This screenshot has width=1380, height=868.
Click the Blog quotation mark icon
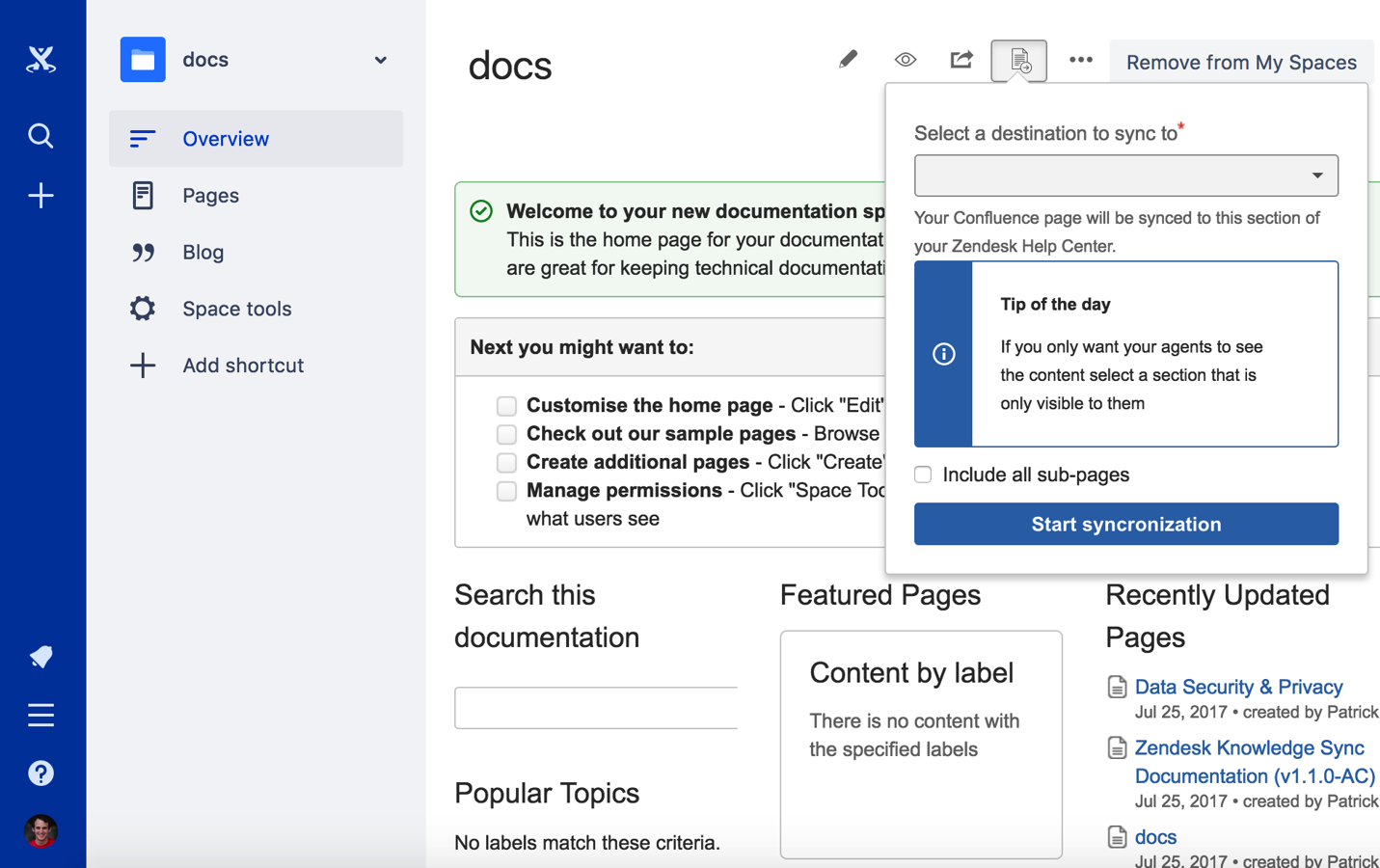143,253
